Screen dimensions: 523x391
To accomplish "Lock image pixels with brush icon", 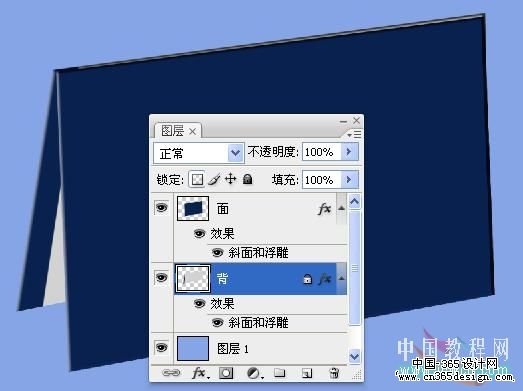I will click(x=214, y=179).
